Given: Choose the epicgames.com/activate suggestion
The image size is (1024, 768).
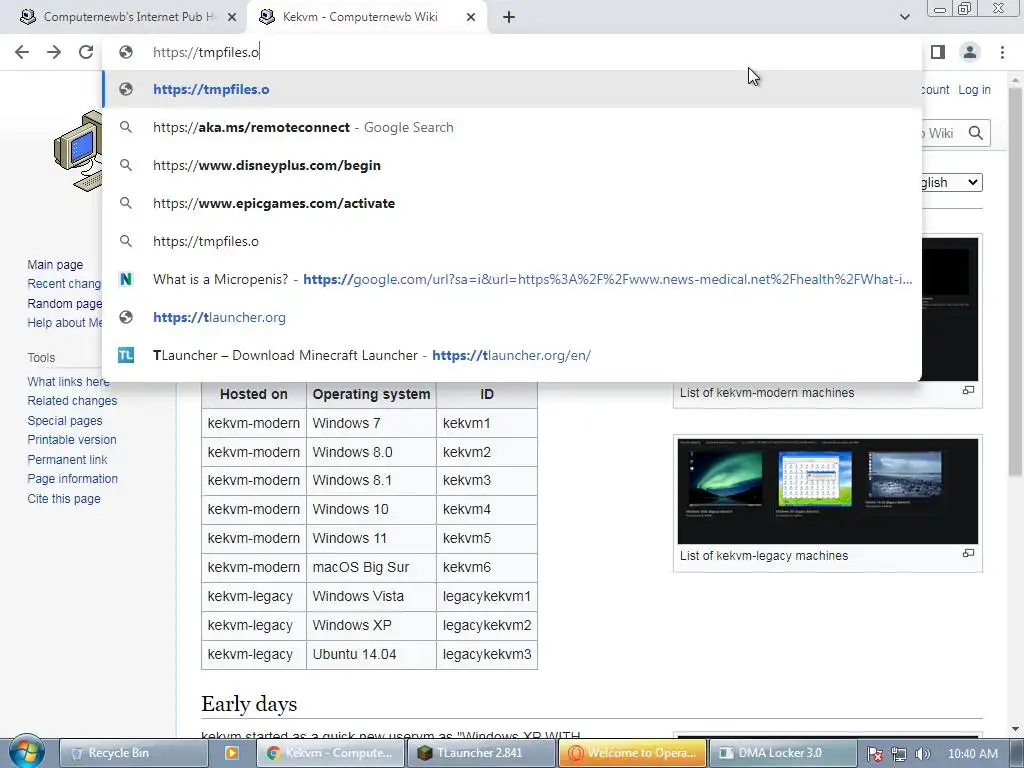Looking at the screenshot, I should (x=512, y=203).
